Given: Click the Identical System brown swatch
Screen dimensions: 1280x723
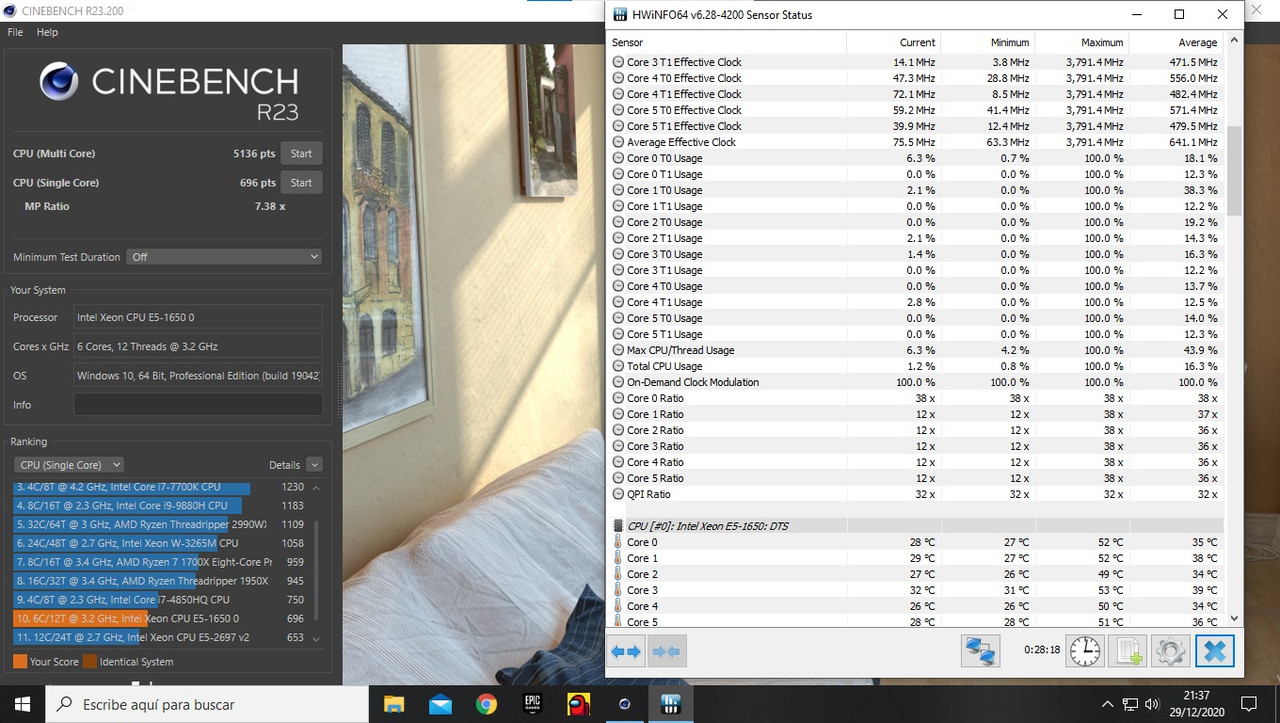Looking at the screenshot, I should 90,662.
